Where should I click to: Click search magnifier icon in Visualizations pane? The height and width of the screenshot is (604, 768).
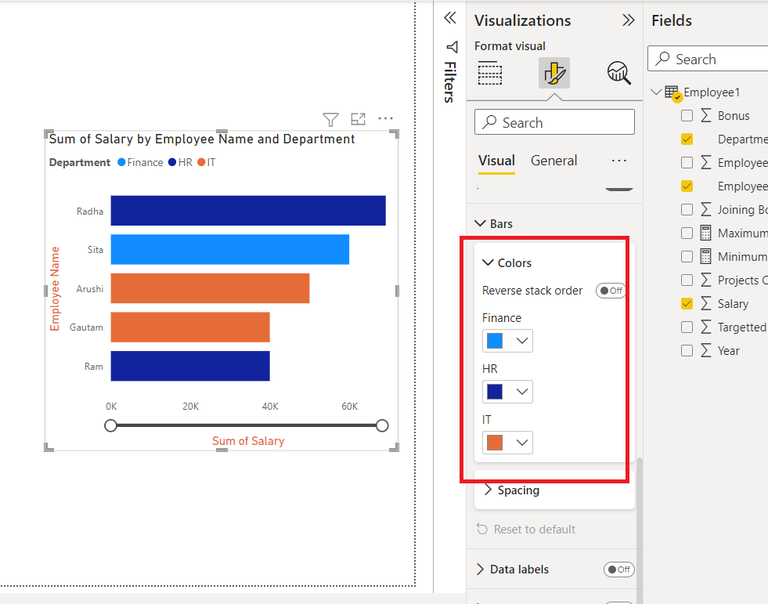(x=489, y=122)
